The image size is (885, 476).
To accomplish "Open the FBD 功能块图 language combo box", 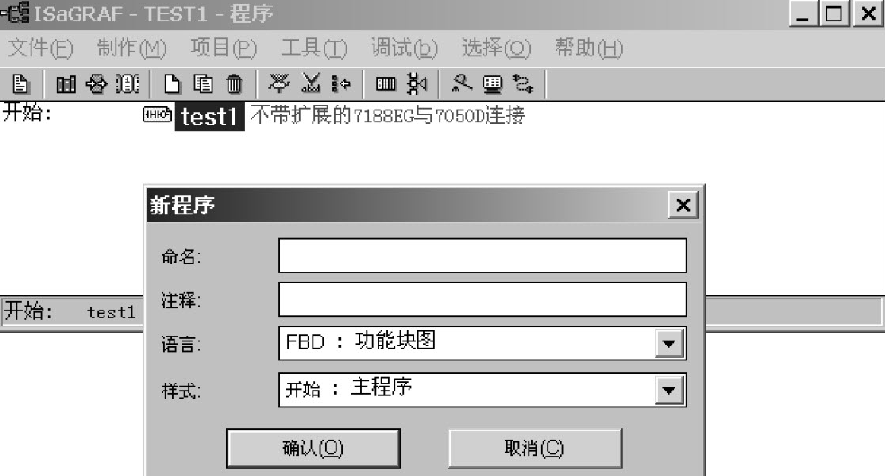I will pyautogui.click(x=483, y=343).
